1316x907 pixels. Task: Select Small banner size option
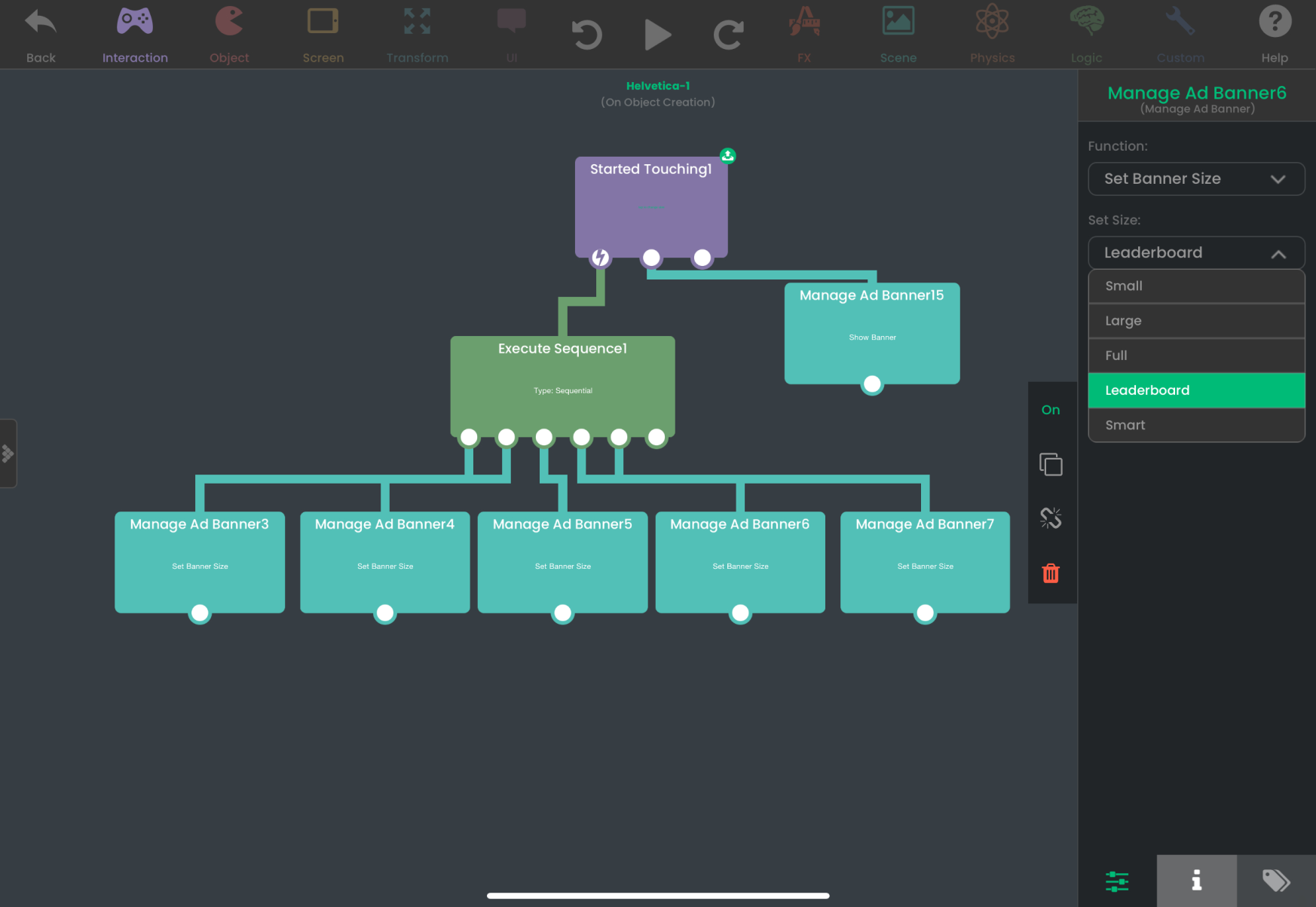(x=1196, y=286)
